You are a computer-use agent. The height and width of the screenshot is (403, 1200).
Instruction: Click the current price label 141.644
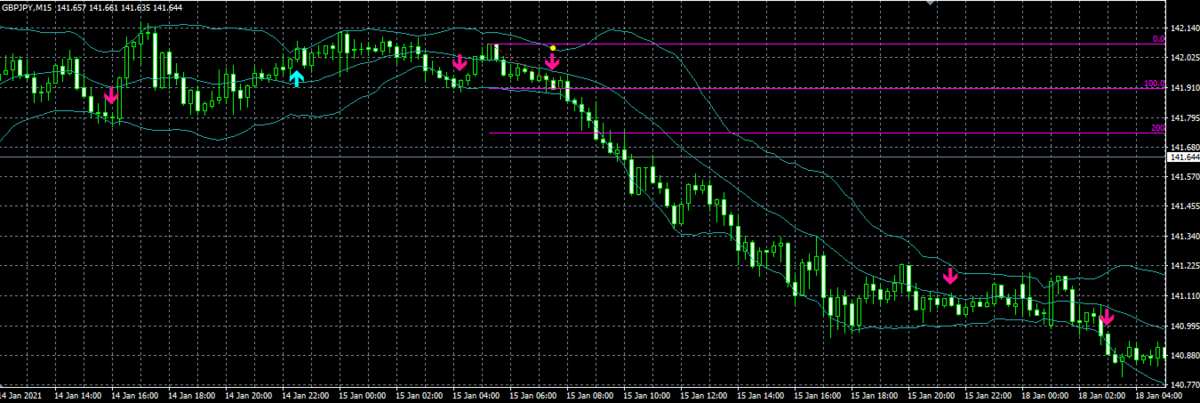pyautogui.click(x=1184, y=157)
